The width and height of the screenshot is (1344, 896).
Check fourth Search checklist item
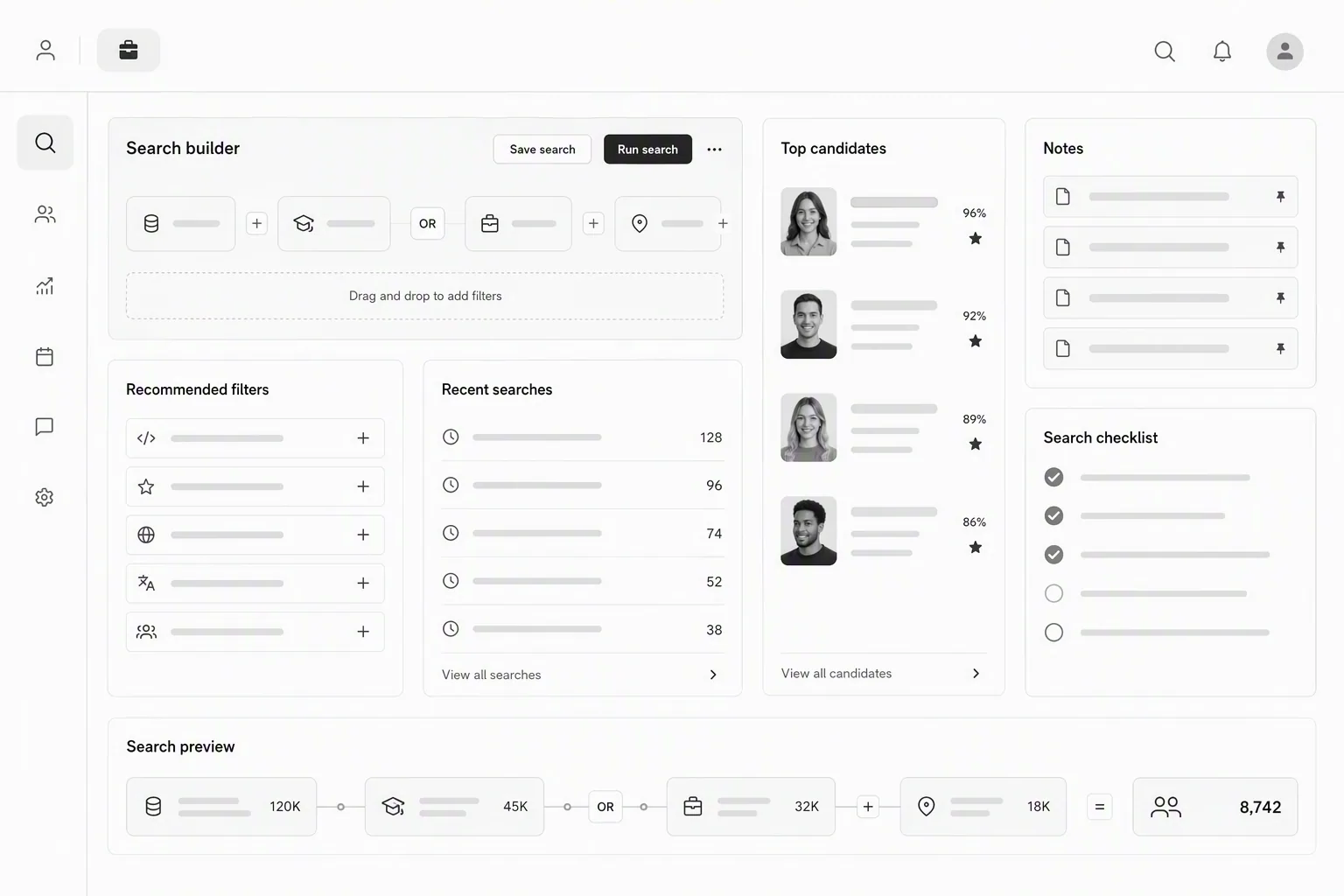coord(1054,593)
